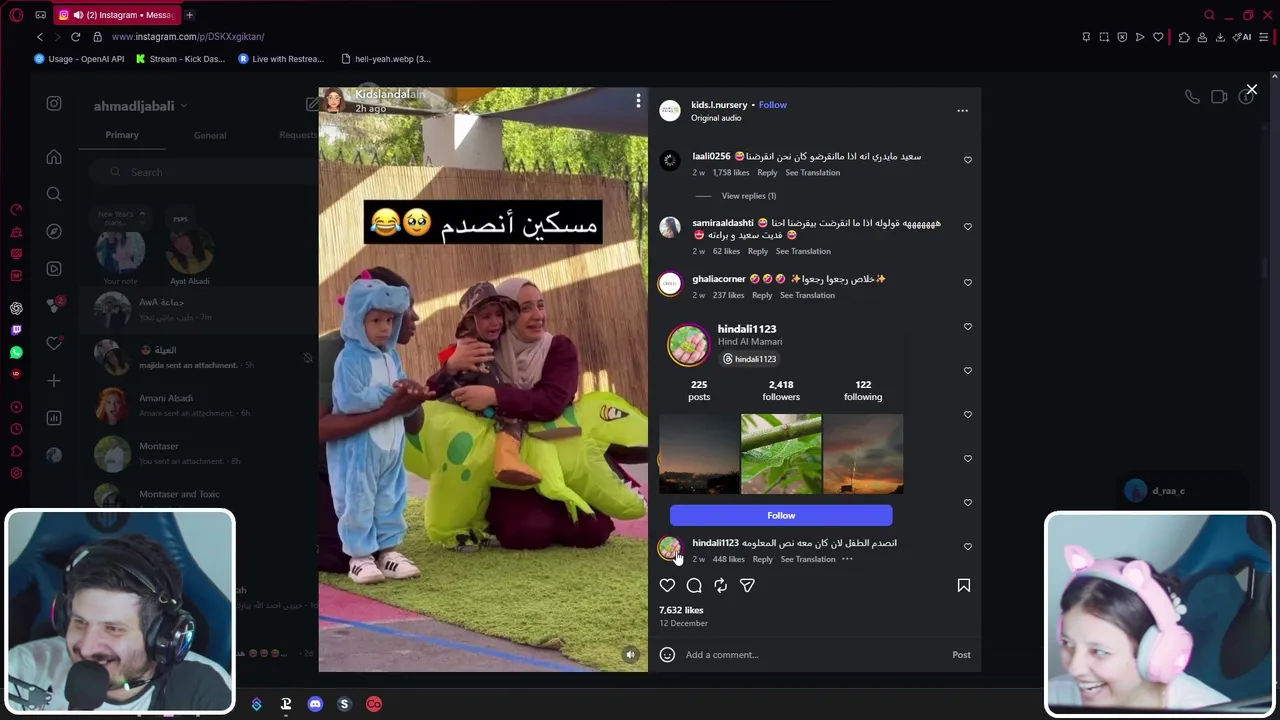The height and width of the screenshot is (720, 1280).
Task: Open the Dashboard chart icon in sidebar
Action: [54, 418]
